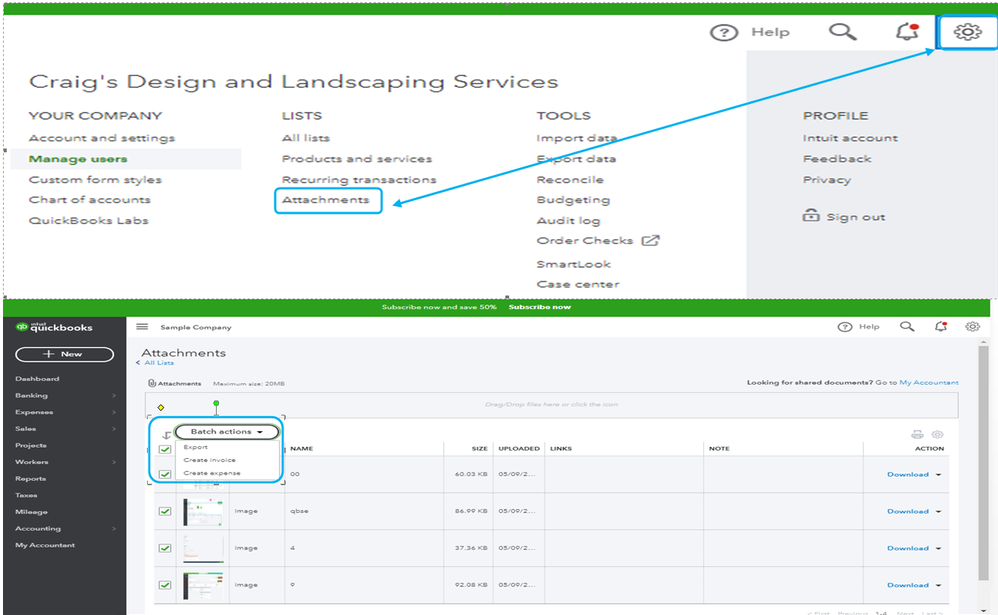
Task: Click the small notification bell above the Attachments page
Action: [x=941, y=327]
